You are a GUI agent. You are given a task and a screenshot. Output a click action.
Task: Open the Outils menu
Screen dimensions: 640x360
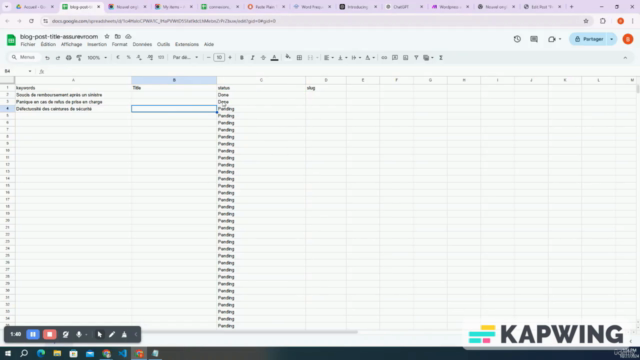(x=163, y=44)
